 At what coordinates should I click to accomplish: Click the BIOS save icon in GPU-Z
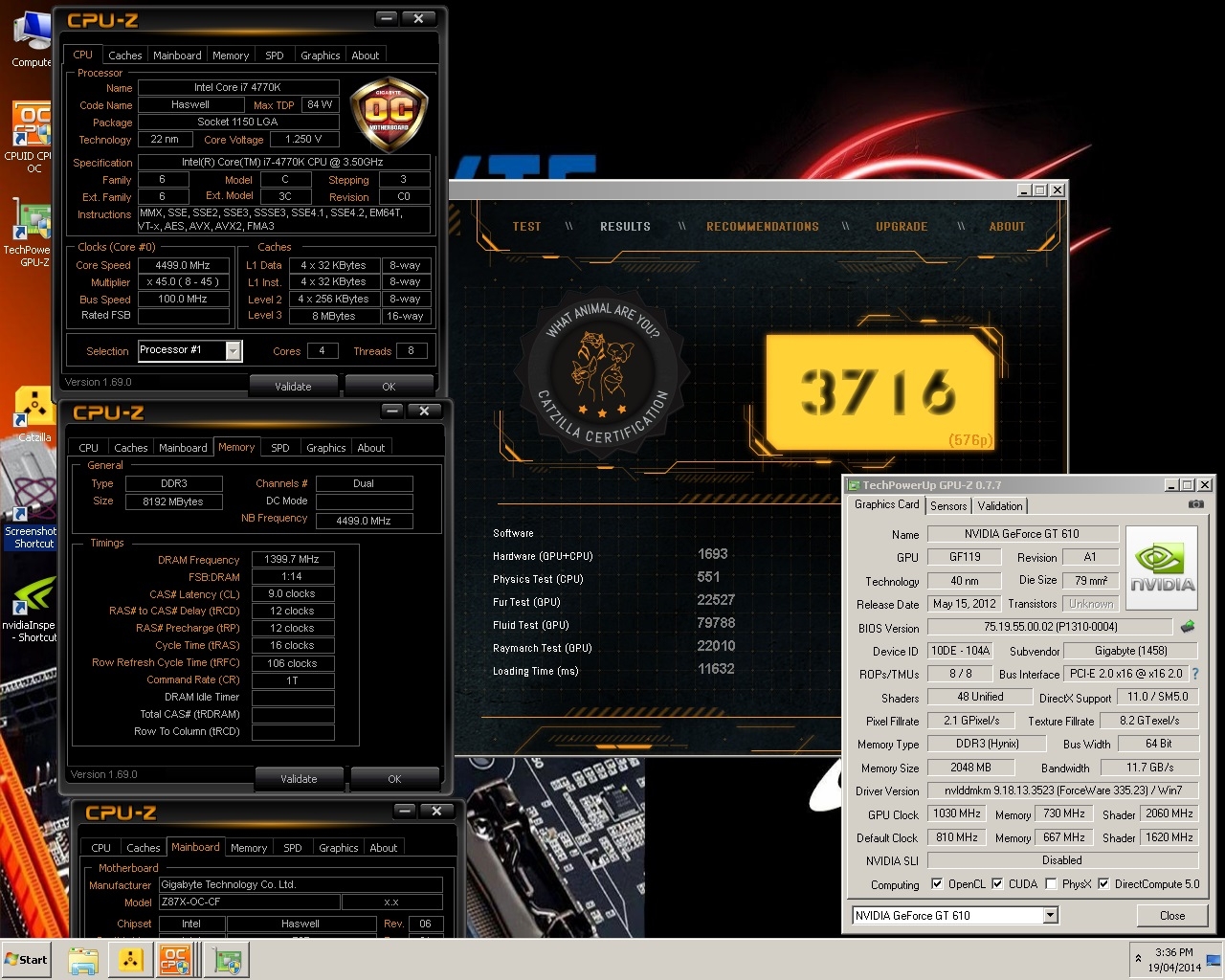1188,627
